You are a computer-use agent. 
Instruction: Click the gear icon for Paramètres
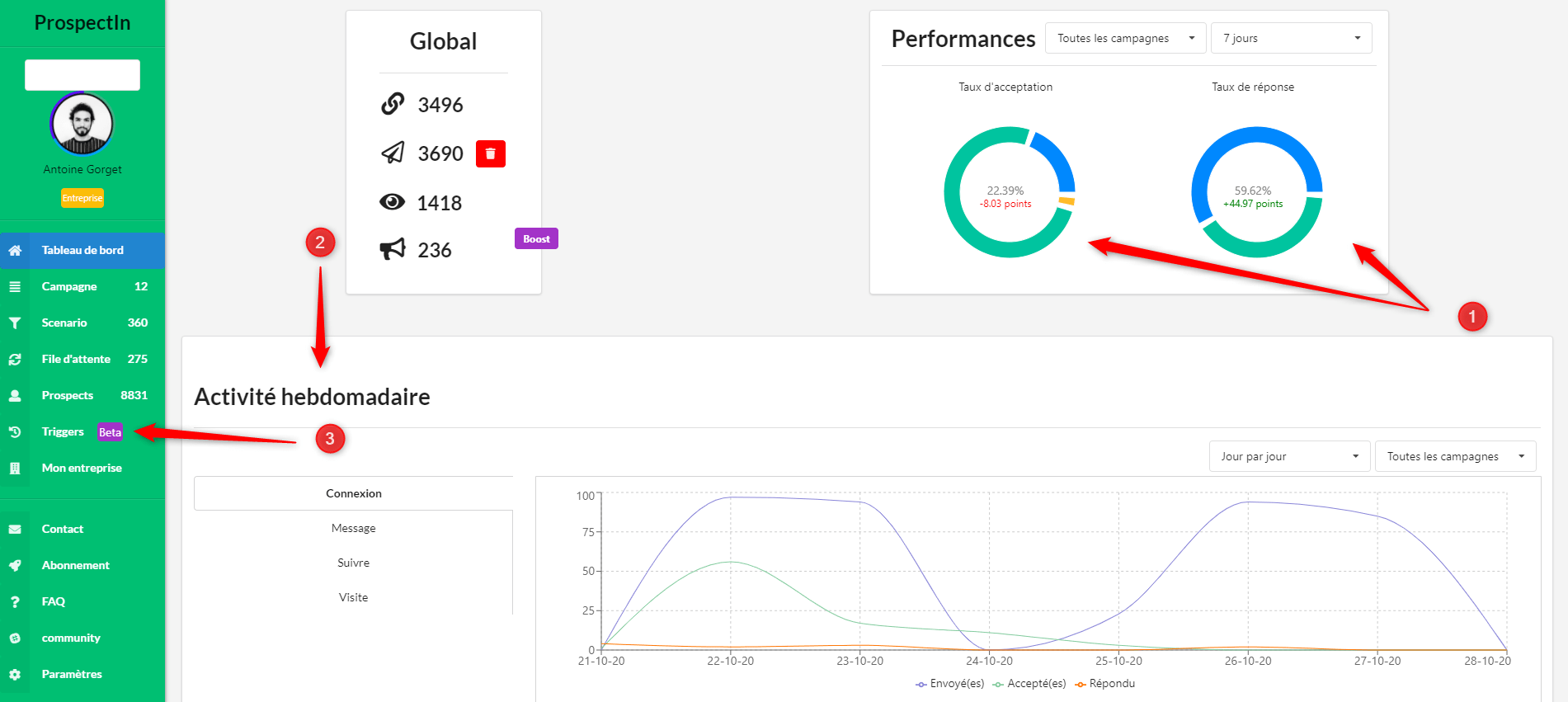point(15,674)
